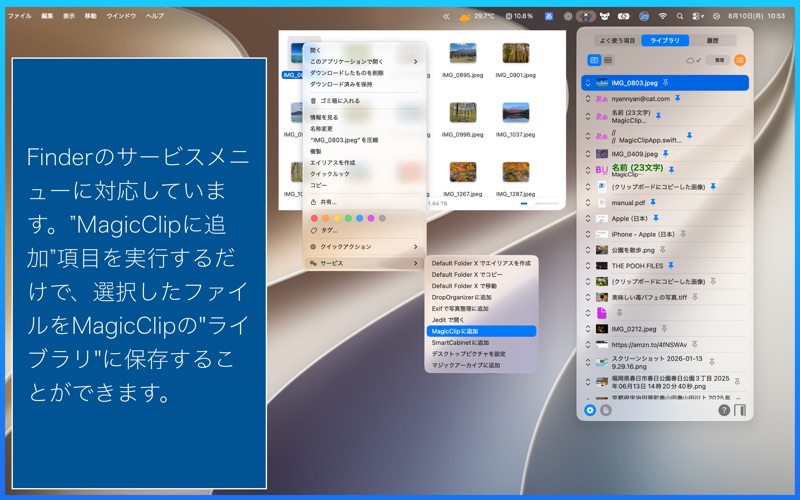Switch to the よく使う項目 tab

coord(617,40)
